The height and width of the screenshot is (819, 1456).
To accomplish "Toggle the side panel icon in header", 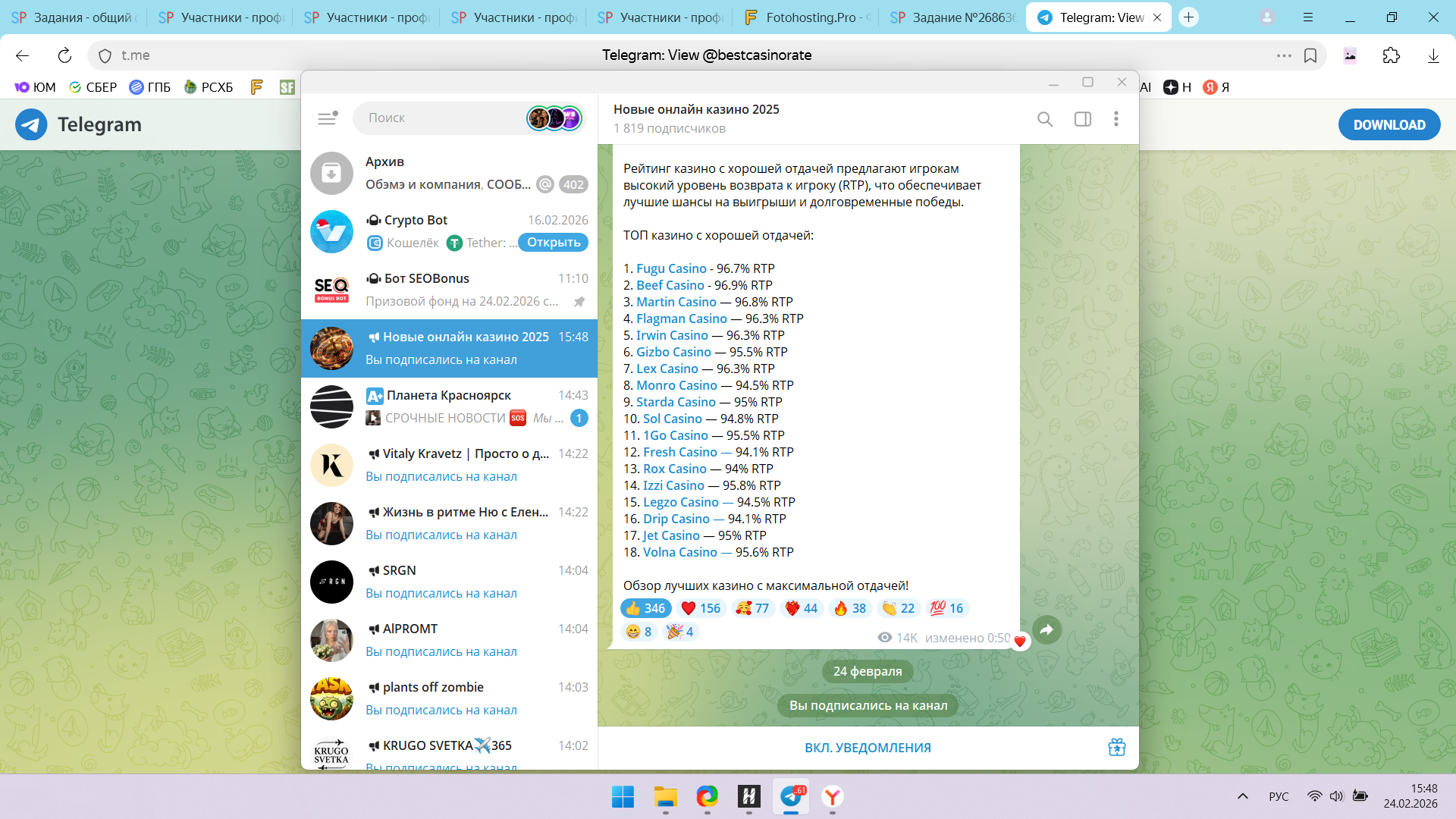I will pos(1083,119).
